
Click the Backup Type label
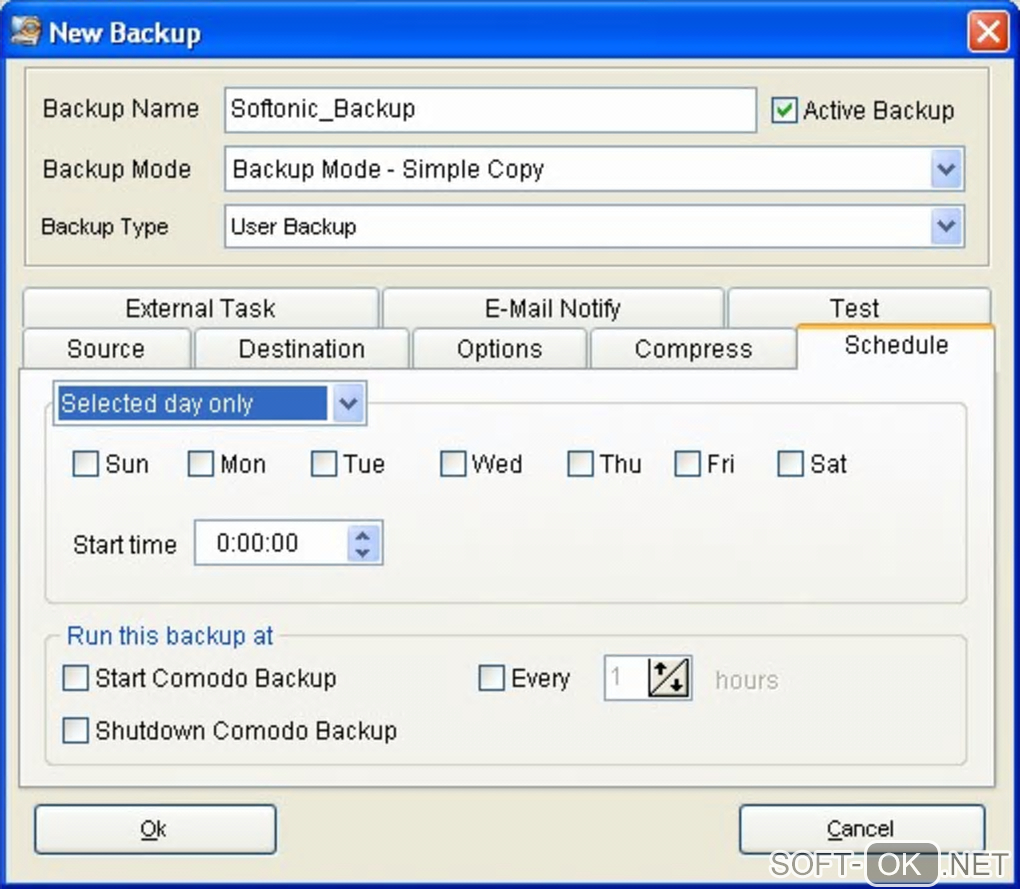(x=105, y=226)
